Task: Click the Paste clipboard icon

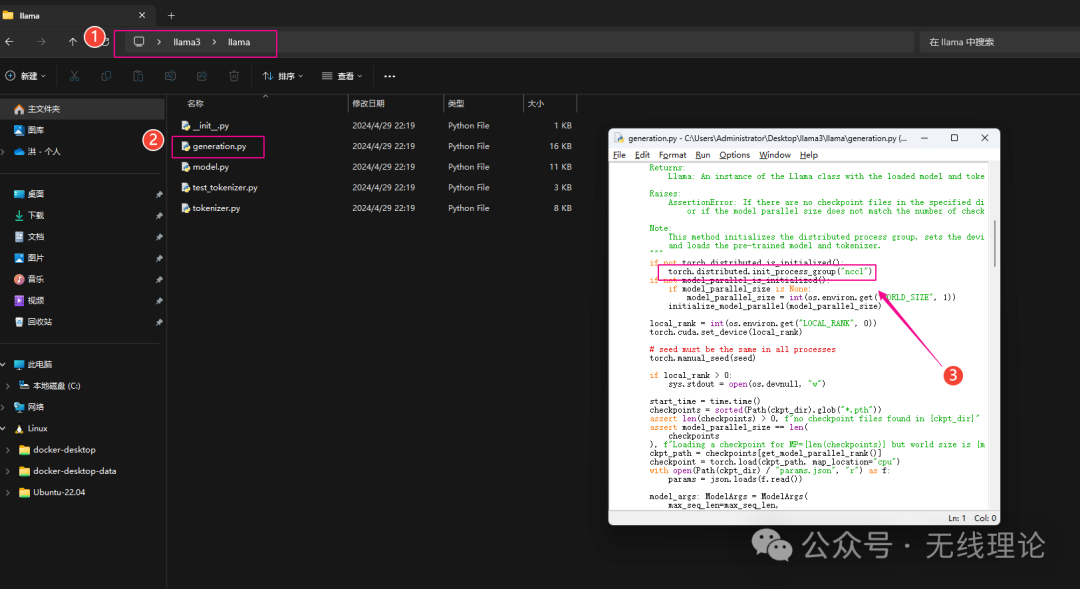Action: click(x=138, y=76)
